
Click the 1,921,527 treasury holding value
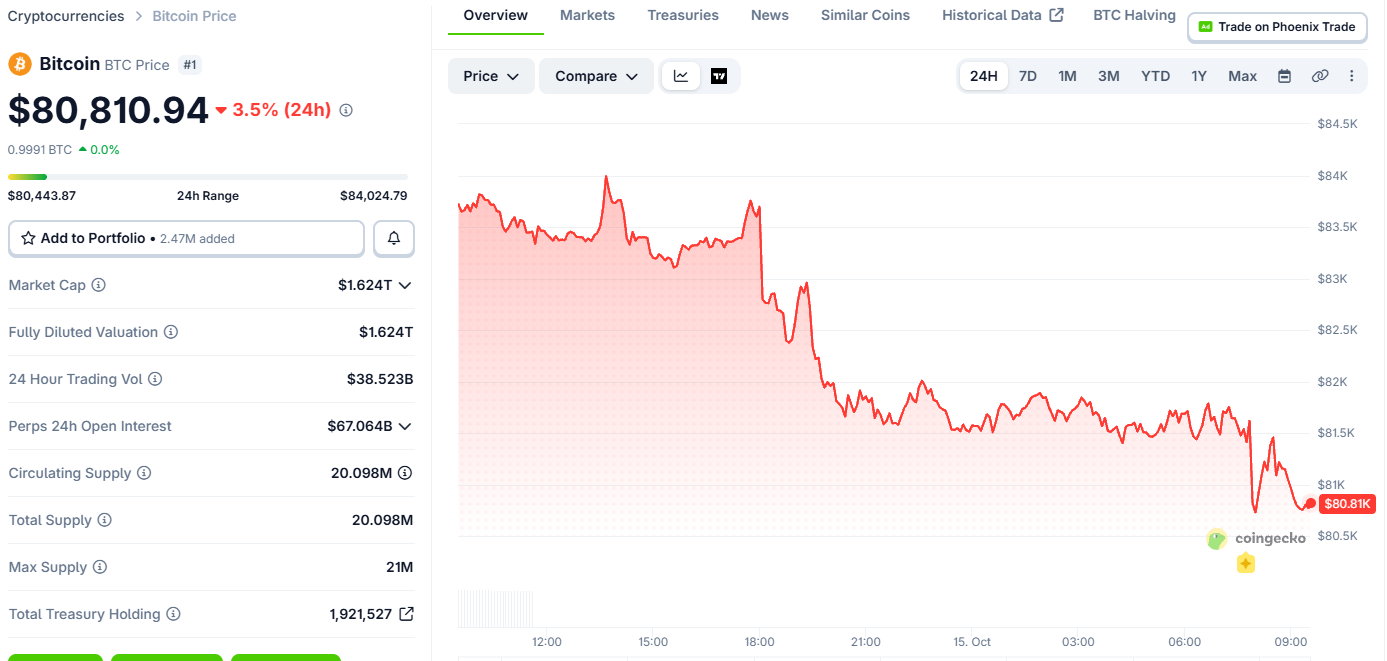360,614
